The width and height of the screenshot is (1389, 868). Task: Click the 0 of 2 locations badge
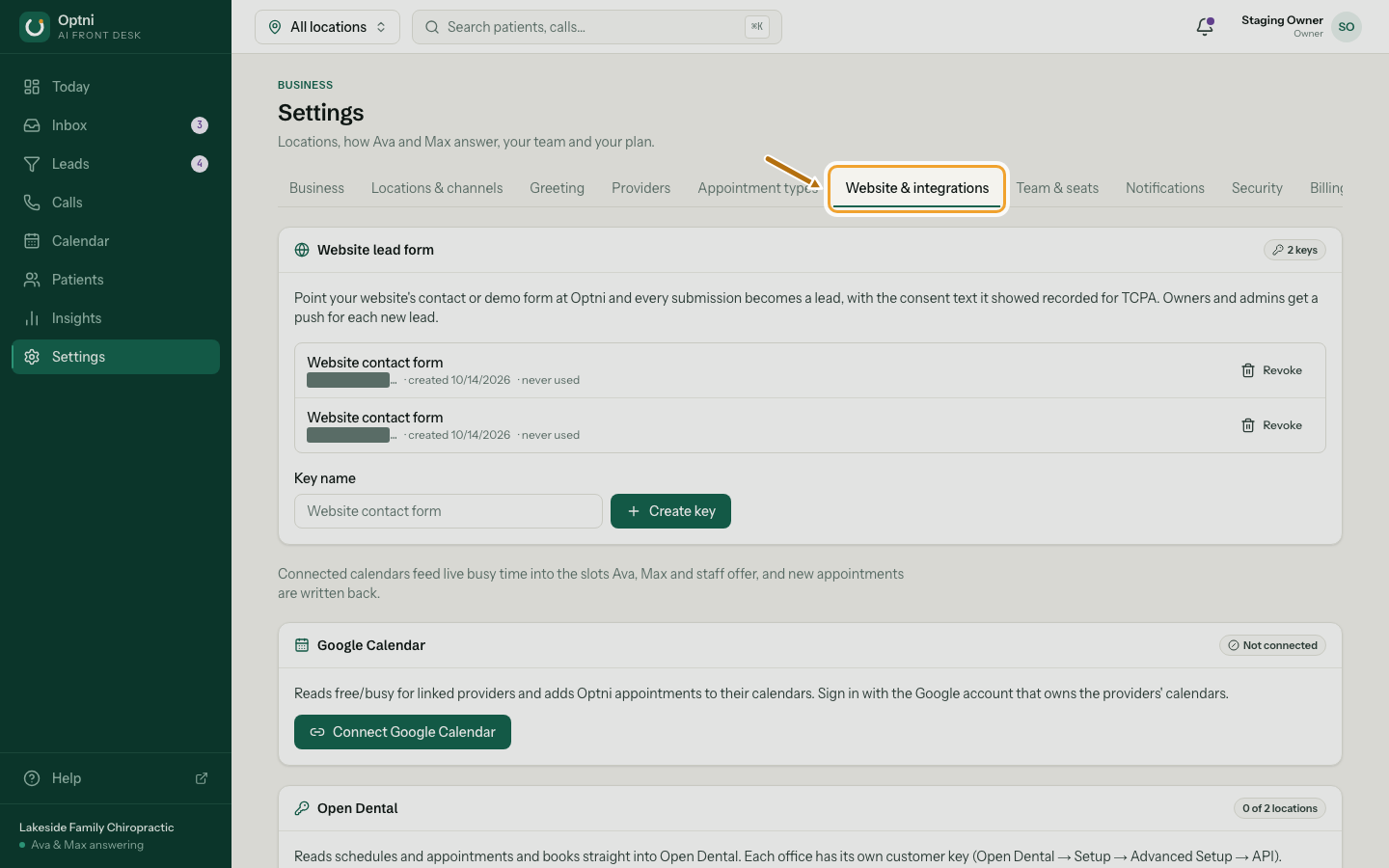(1280, 808)
